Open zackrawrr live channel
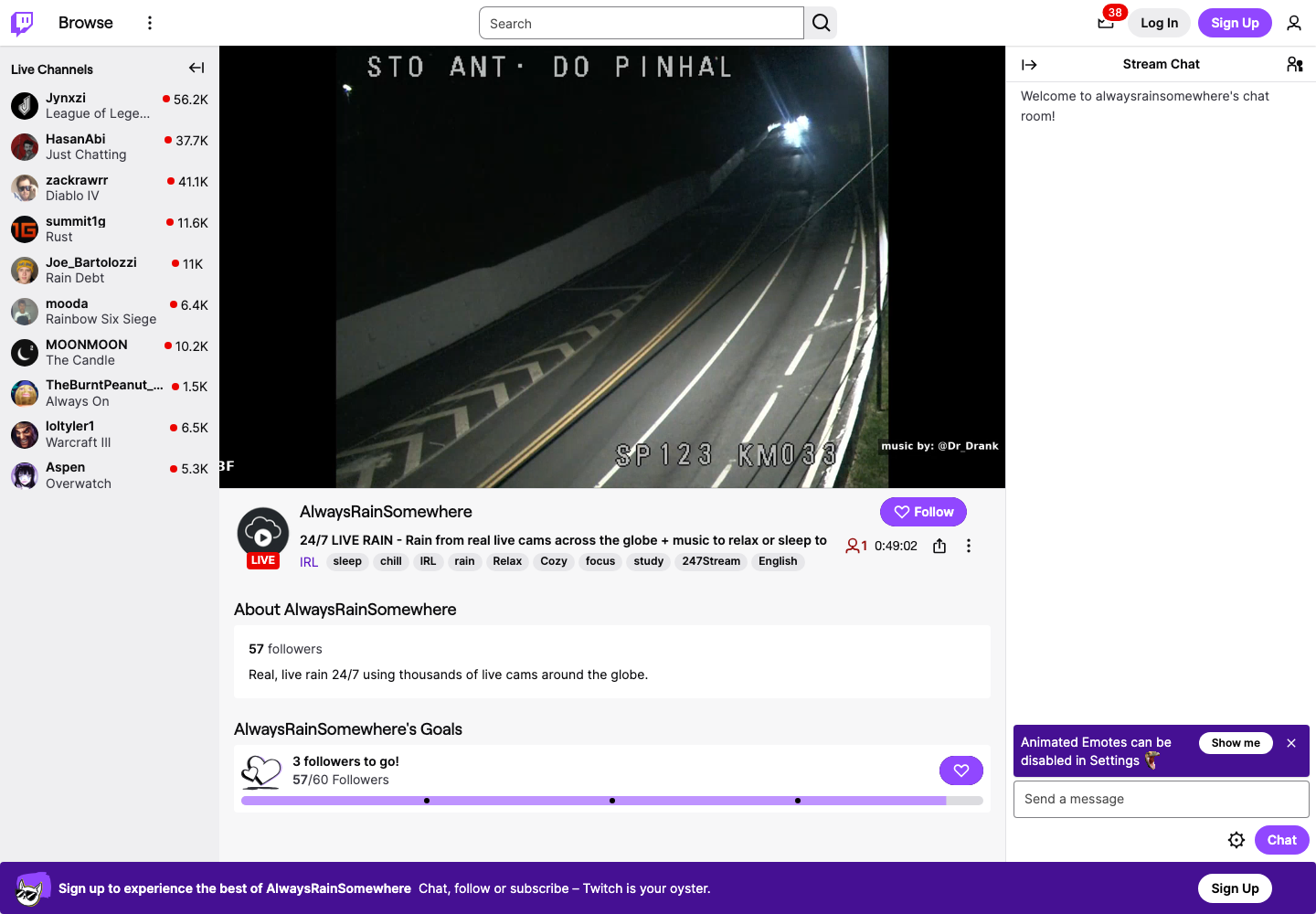1316x914 pixels. tap(110, 188)
